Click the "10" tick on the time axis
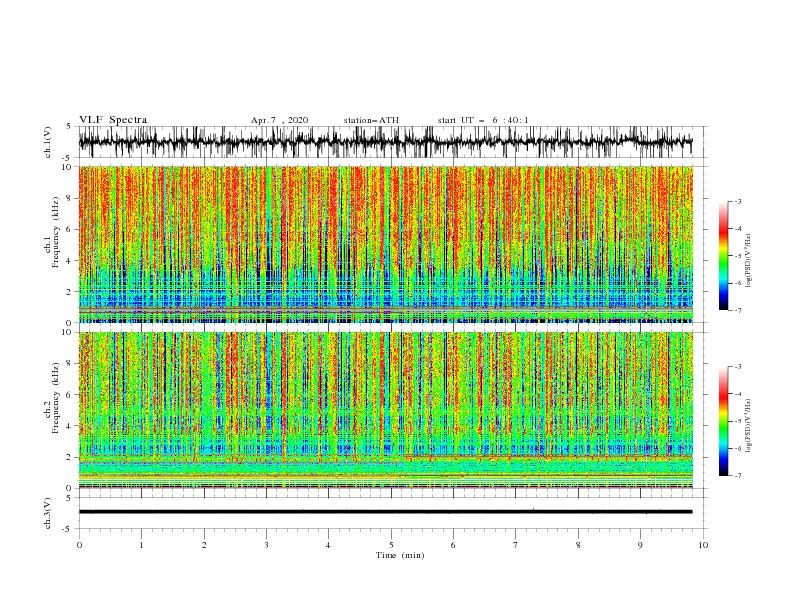The width and height of the screenshot is (792, 612). (x=703, y=545)
